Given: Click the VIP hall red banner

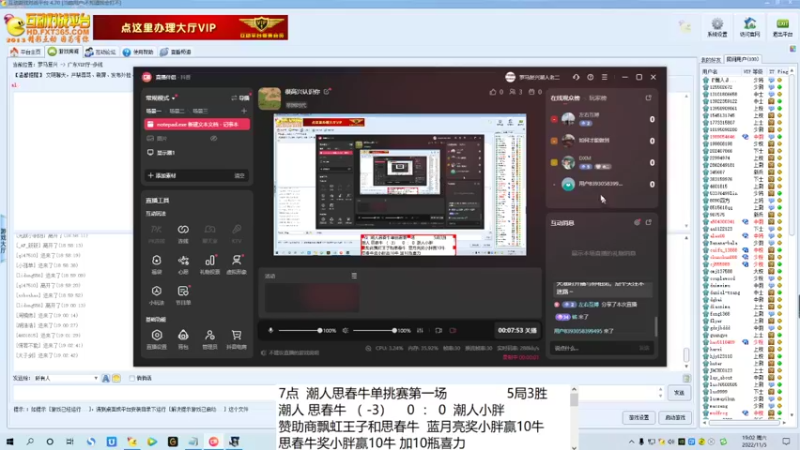Looking at the screenshot, I should 190,27.
